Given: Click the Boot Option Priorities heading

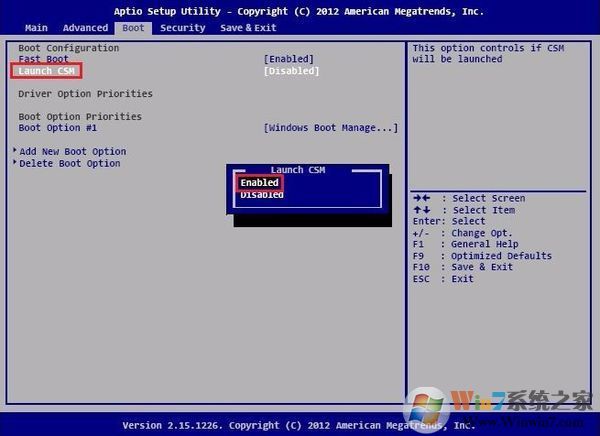Looking at the screenshot, I should [80, 117].
